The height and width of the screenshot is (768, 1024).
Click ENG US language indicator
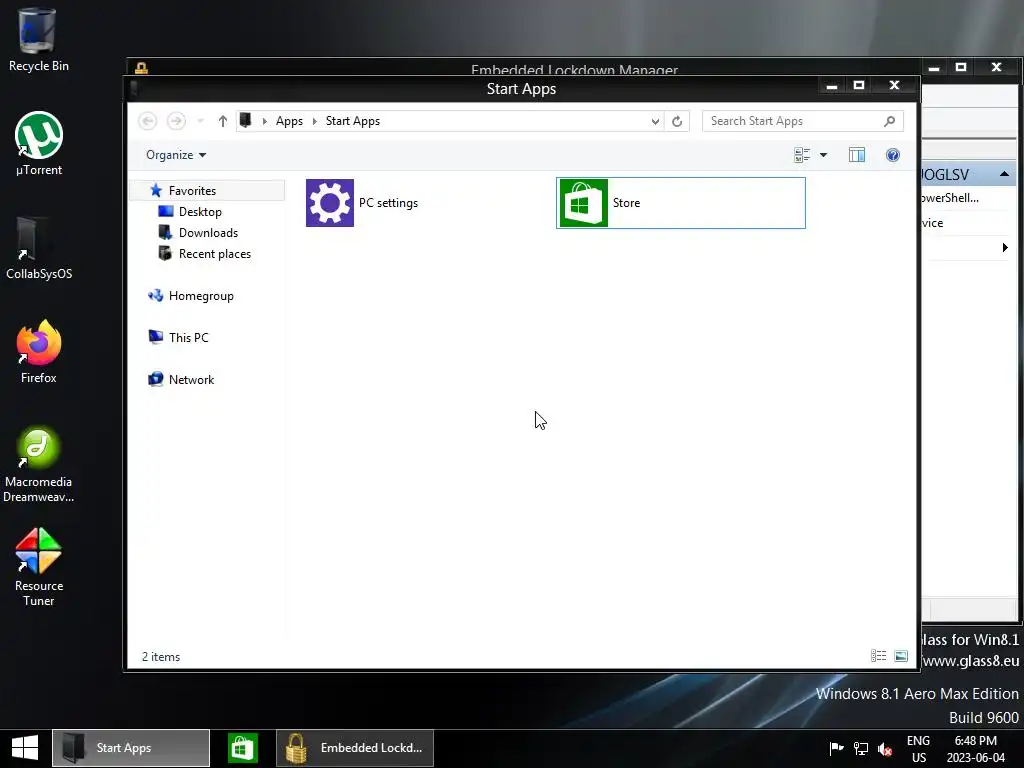918,749
